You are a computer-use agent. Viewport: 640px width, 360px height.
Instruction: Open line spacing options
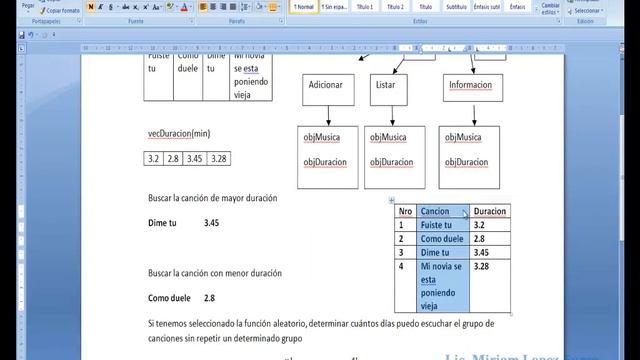point(245,7)
